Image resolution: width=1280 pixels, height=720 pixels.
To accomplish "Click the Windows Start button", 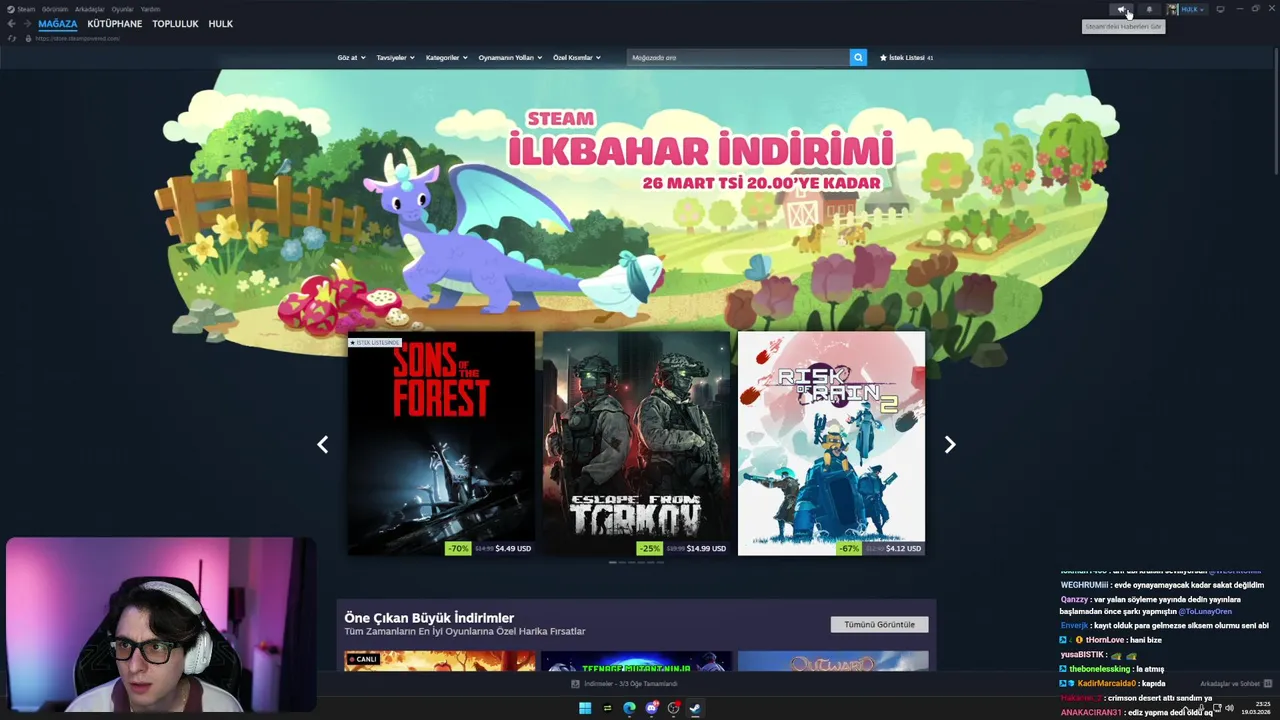I will [x=585, y=709].
